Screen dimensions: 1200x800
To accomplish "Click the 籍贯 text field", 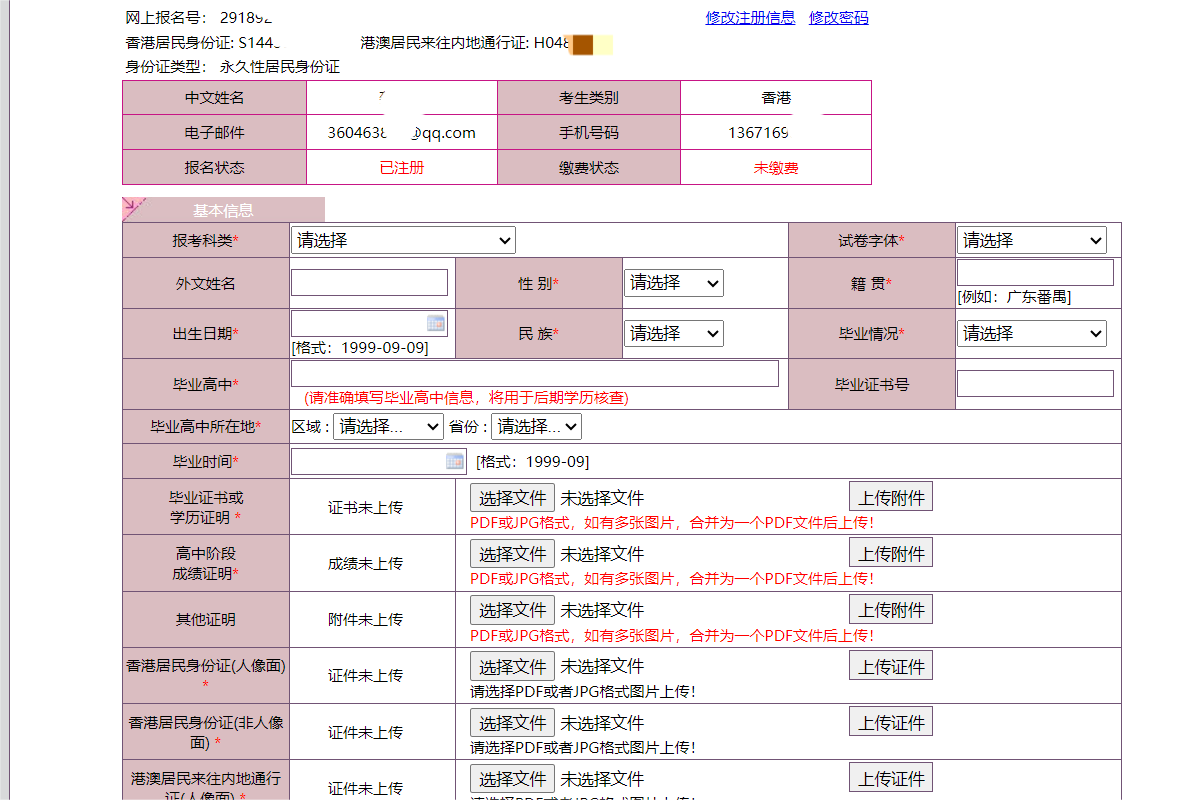I will tap(1035, 272).
